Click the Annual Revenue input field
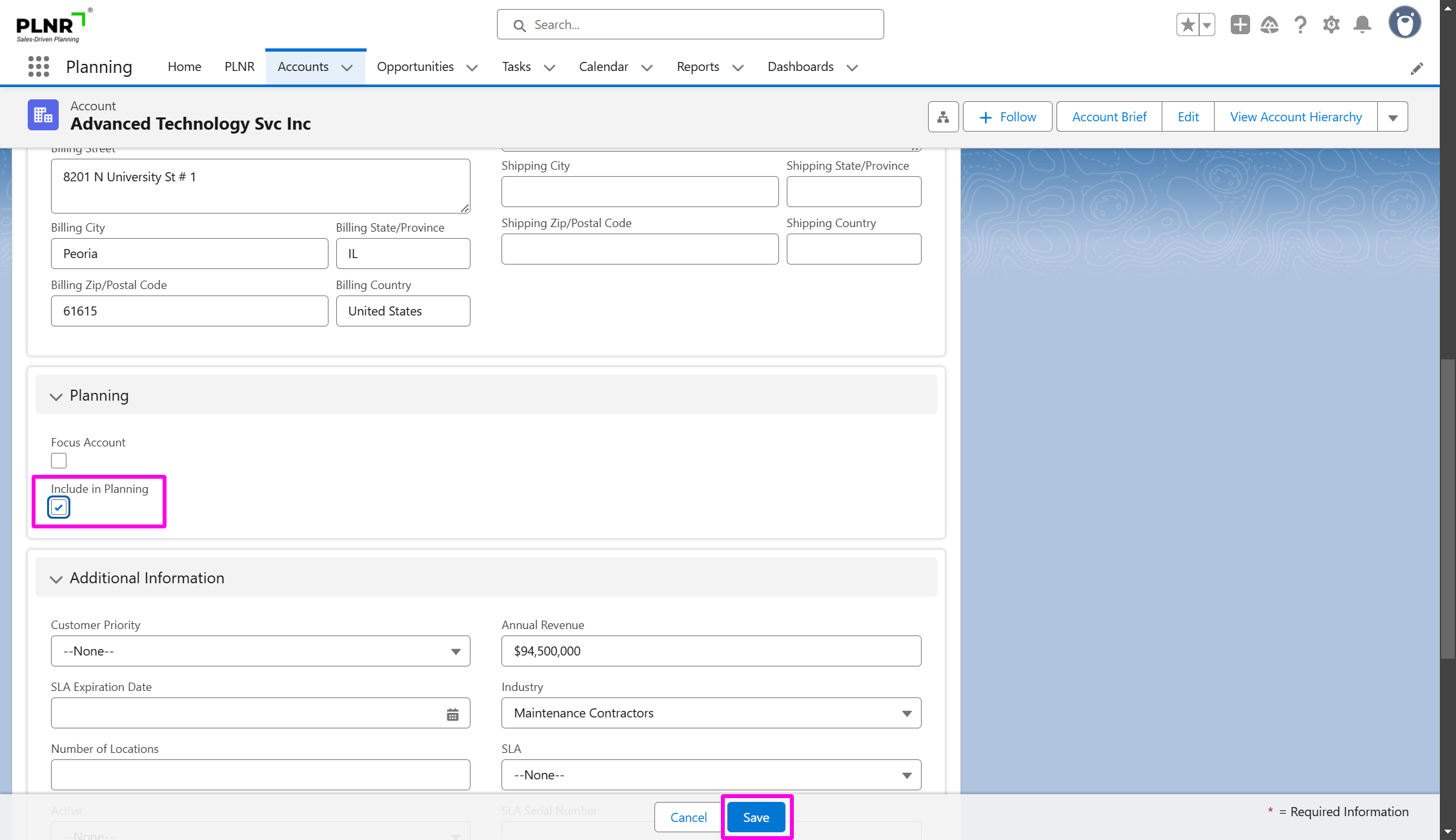Viewport: 1456px width, 840px height. 711,651
